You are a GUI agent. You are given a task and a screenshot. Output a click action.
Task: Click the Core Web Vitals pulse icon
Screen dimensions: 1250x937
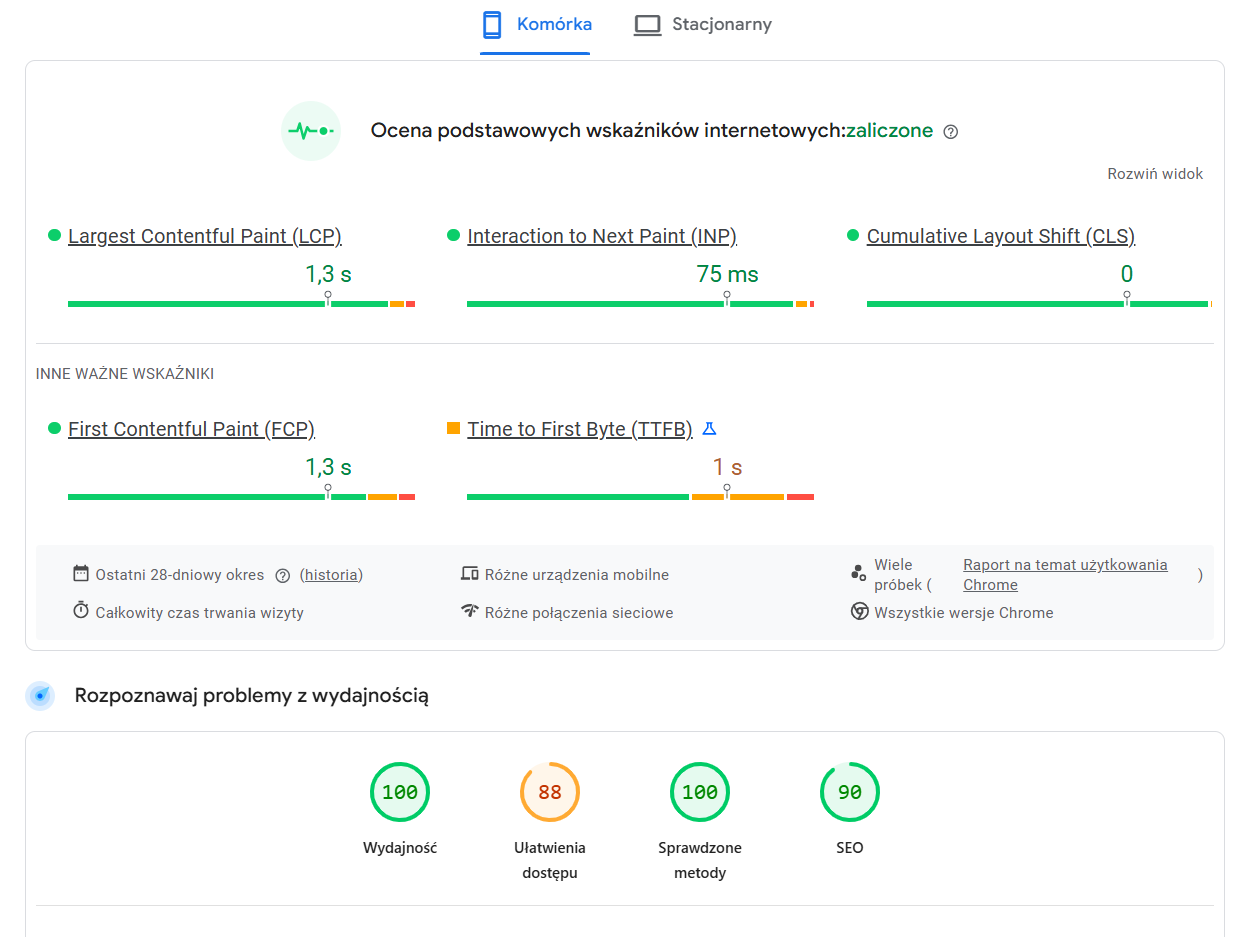pos(311,131)
